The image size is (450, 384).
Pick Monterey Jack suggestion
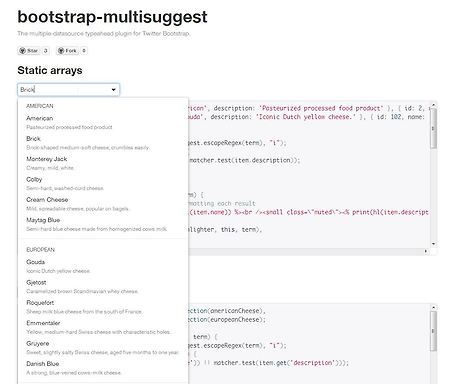tap(103, 163)
